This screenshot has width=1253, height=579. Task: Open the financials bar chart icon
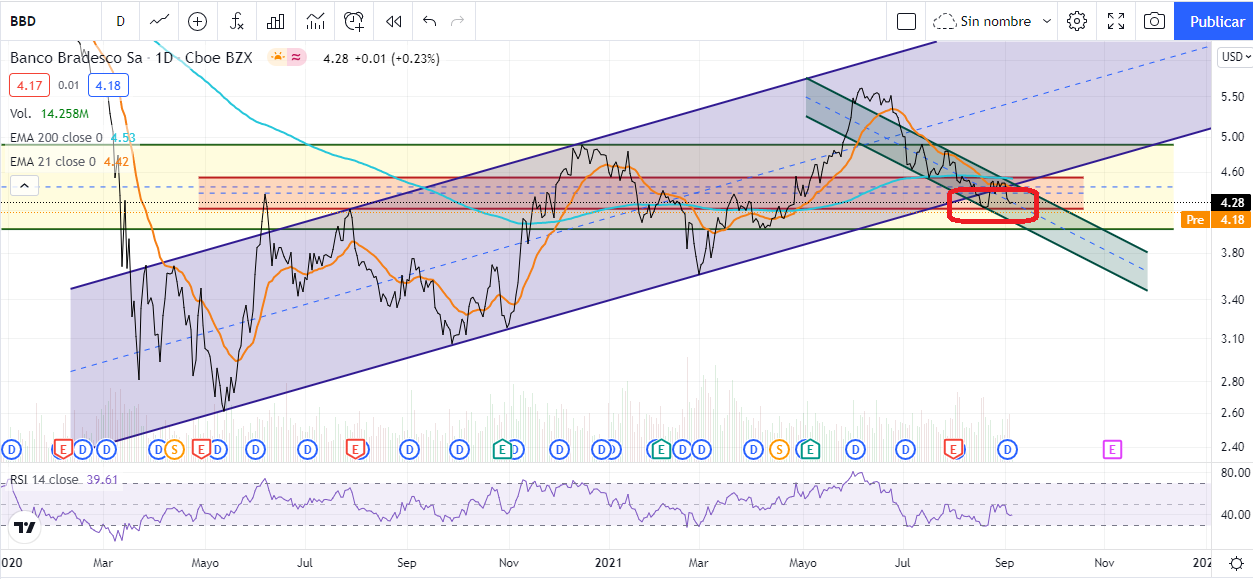(x=277, y=21)
